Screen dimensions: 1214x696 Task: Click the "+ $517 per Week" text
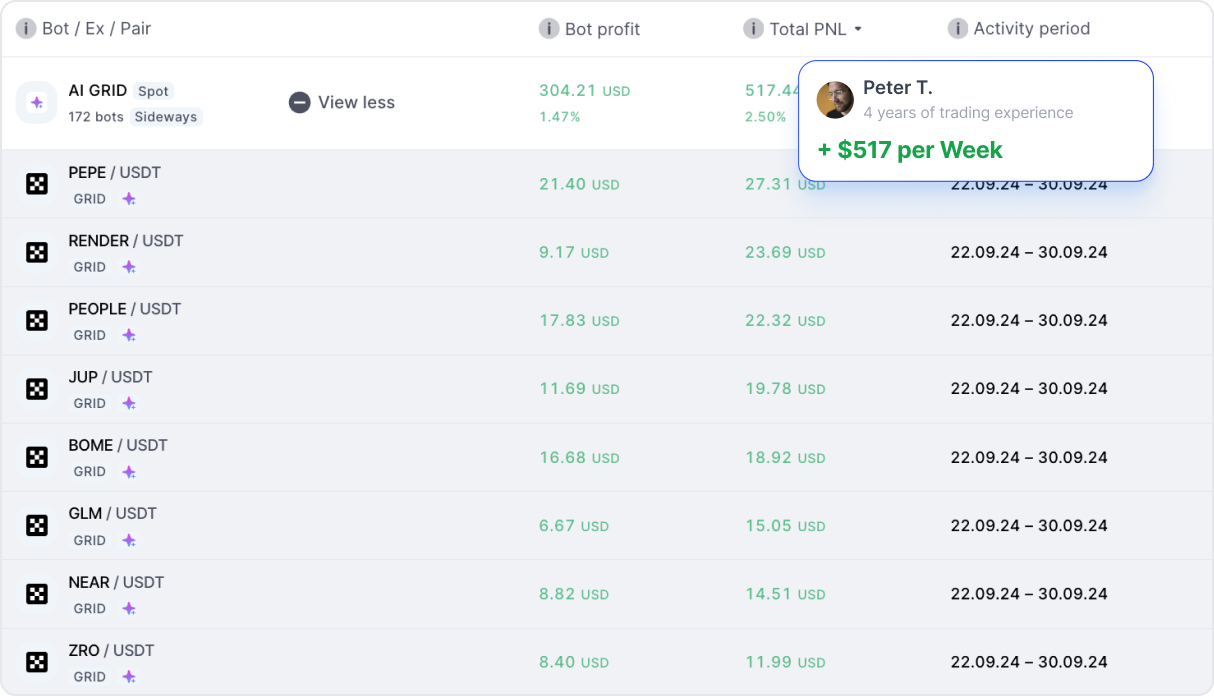coord(910,150)
